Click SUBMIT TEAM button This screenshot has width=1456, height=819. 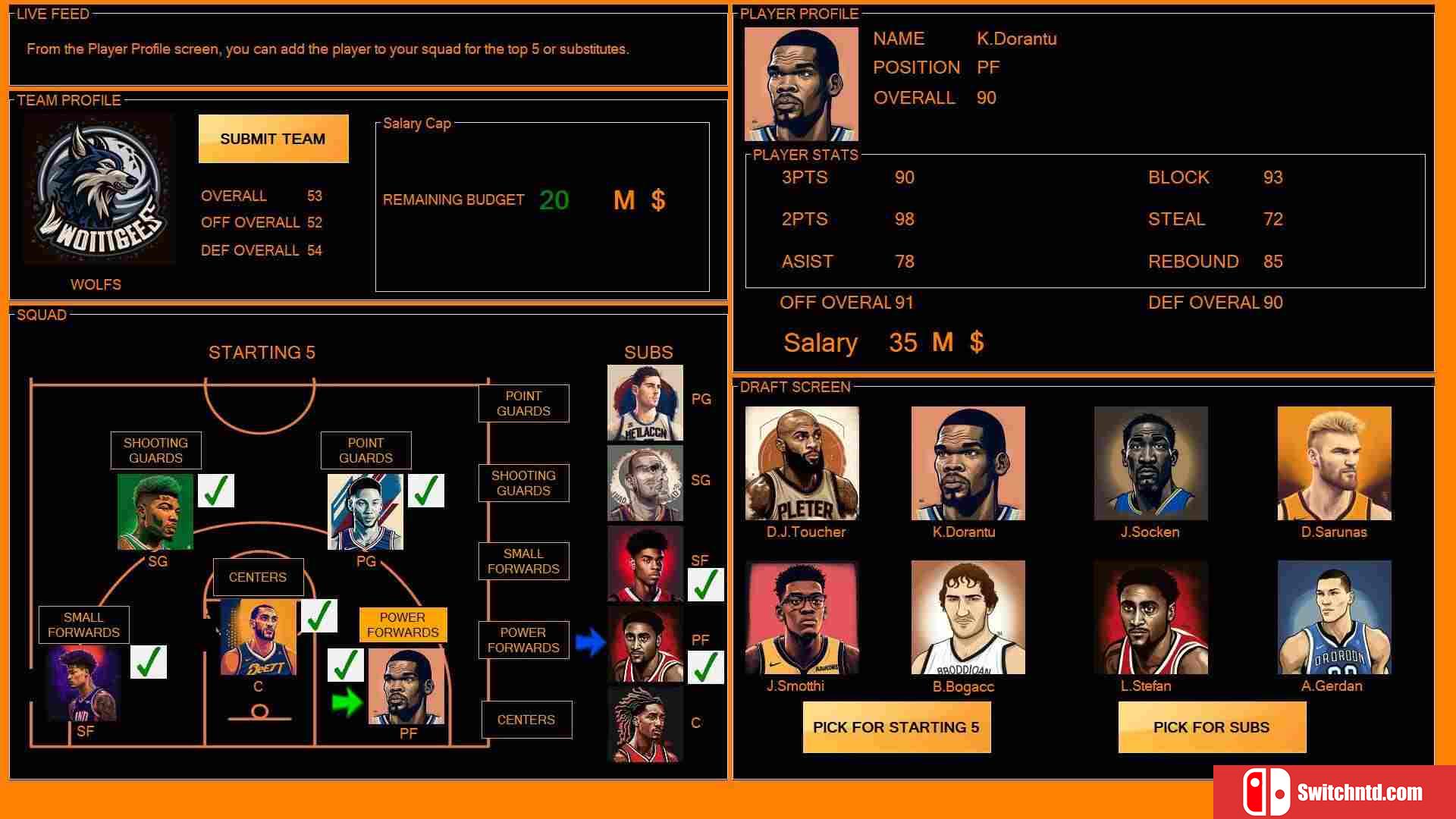(x=273, y=138)
